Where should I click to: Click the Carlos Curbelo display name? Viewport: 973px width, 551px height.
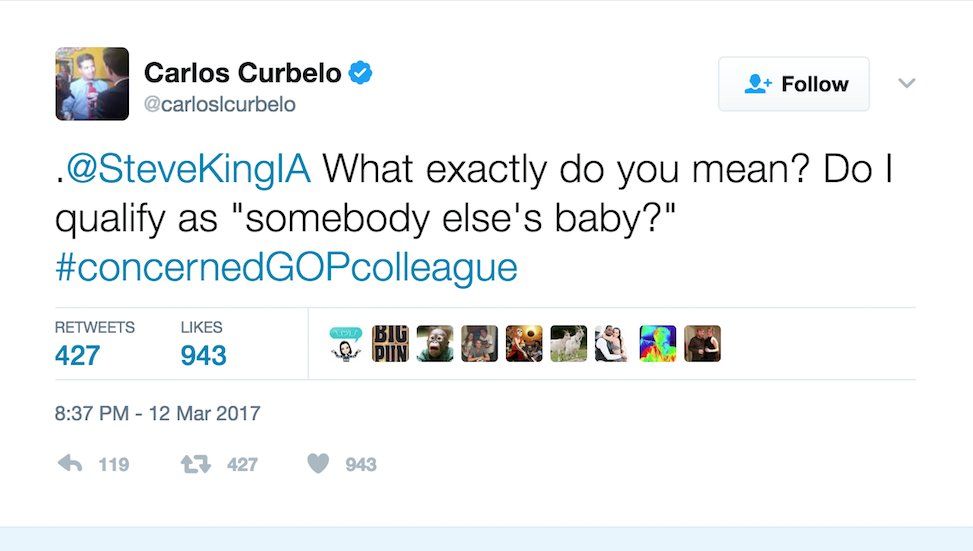tap(243, 72)
